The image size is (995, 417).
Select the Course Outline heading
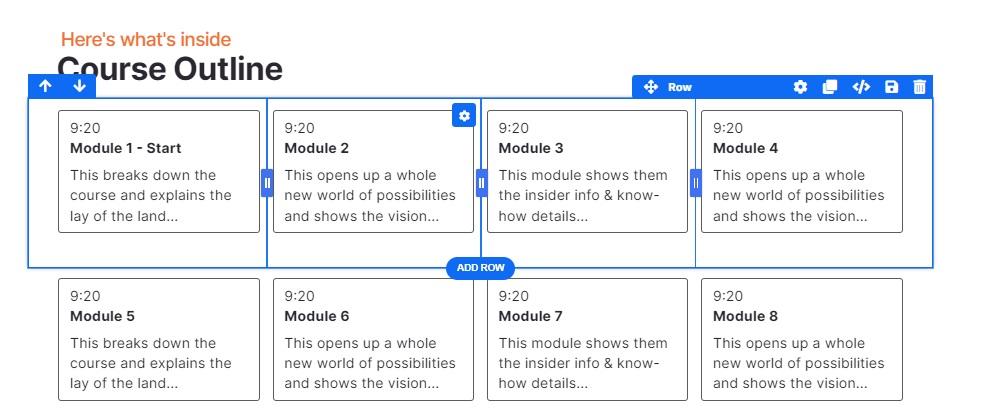(170, 69)
